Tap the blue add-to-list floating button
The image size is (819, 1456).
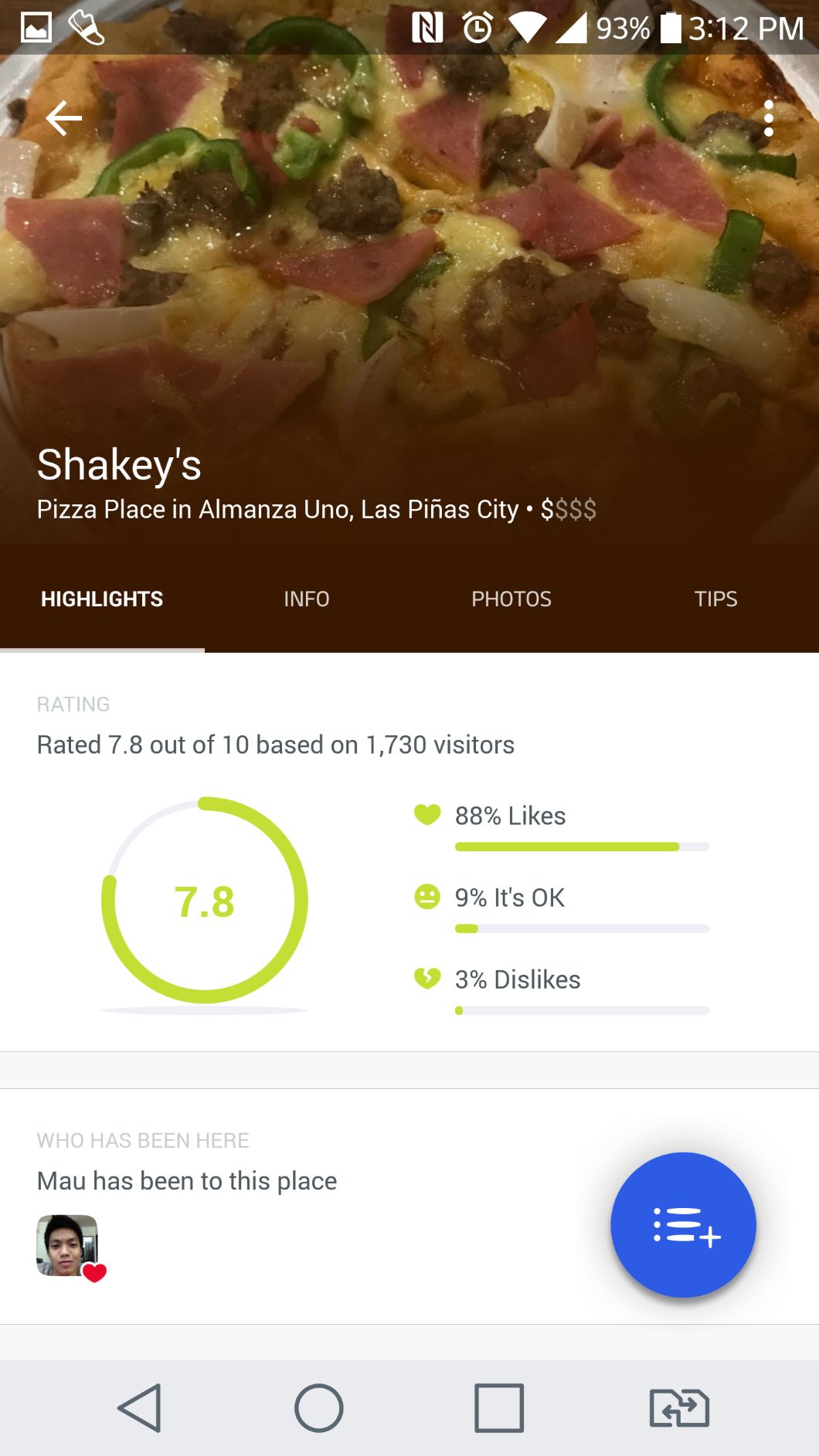pos(683,1224)
